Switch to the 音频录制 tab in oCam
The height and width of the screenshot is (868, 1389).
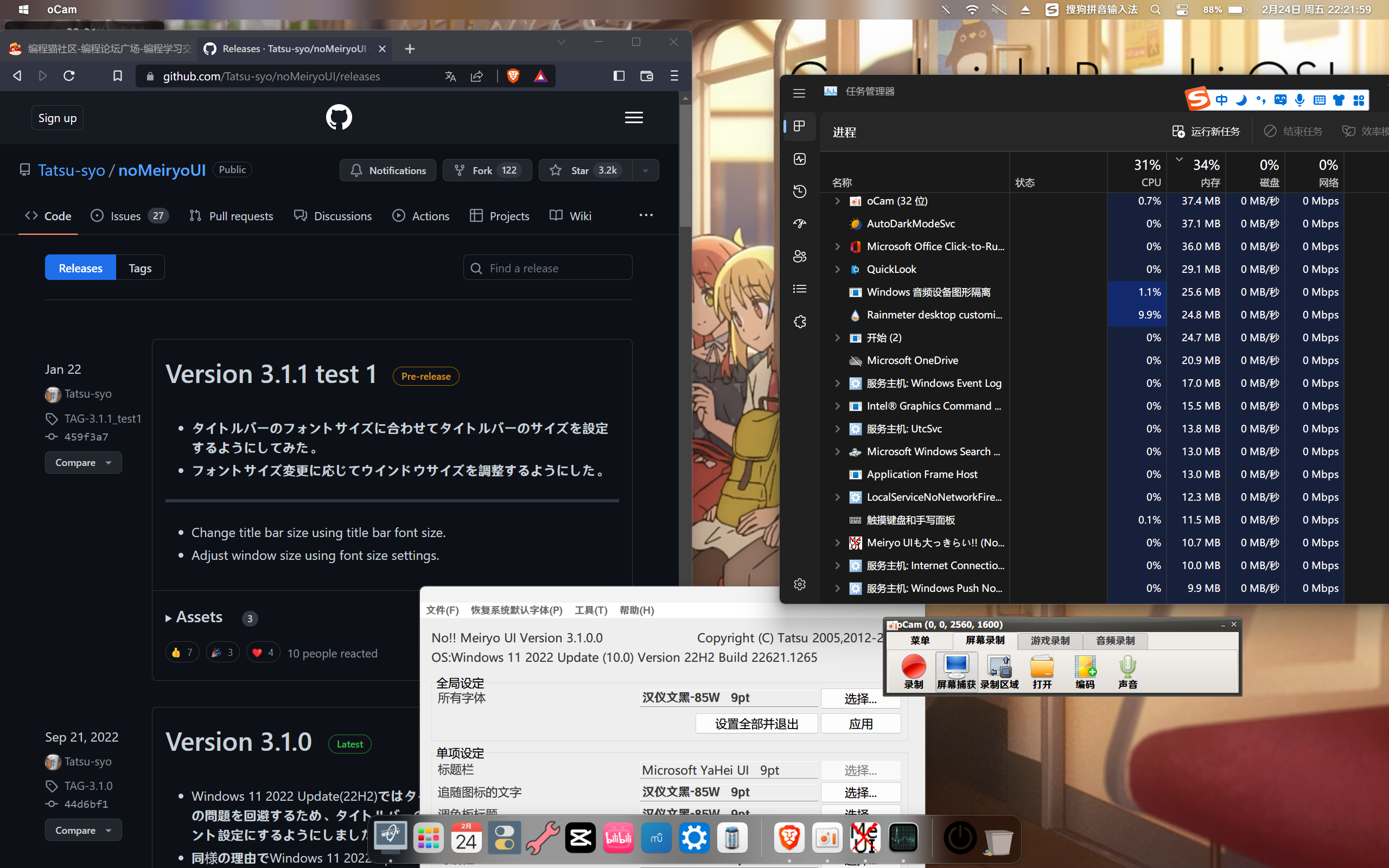pyautogui.click(x=1115, y=640)
